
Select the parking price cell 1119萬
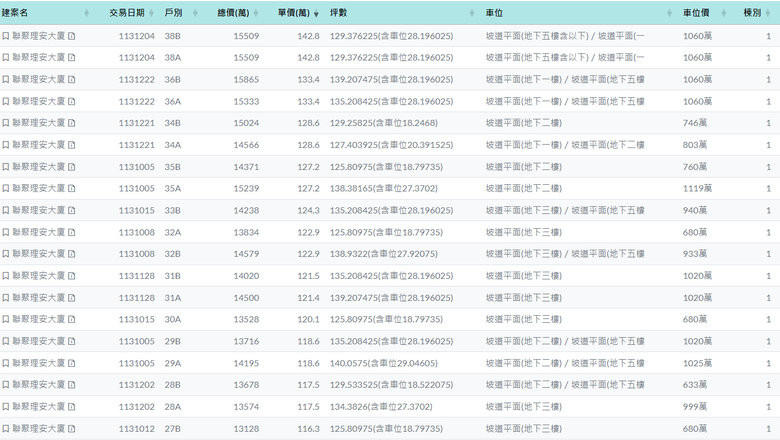click(697, 188)
